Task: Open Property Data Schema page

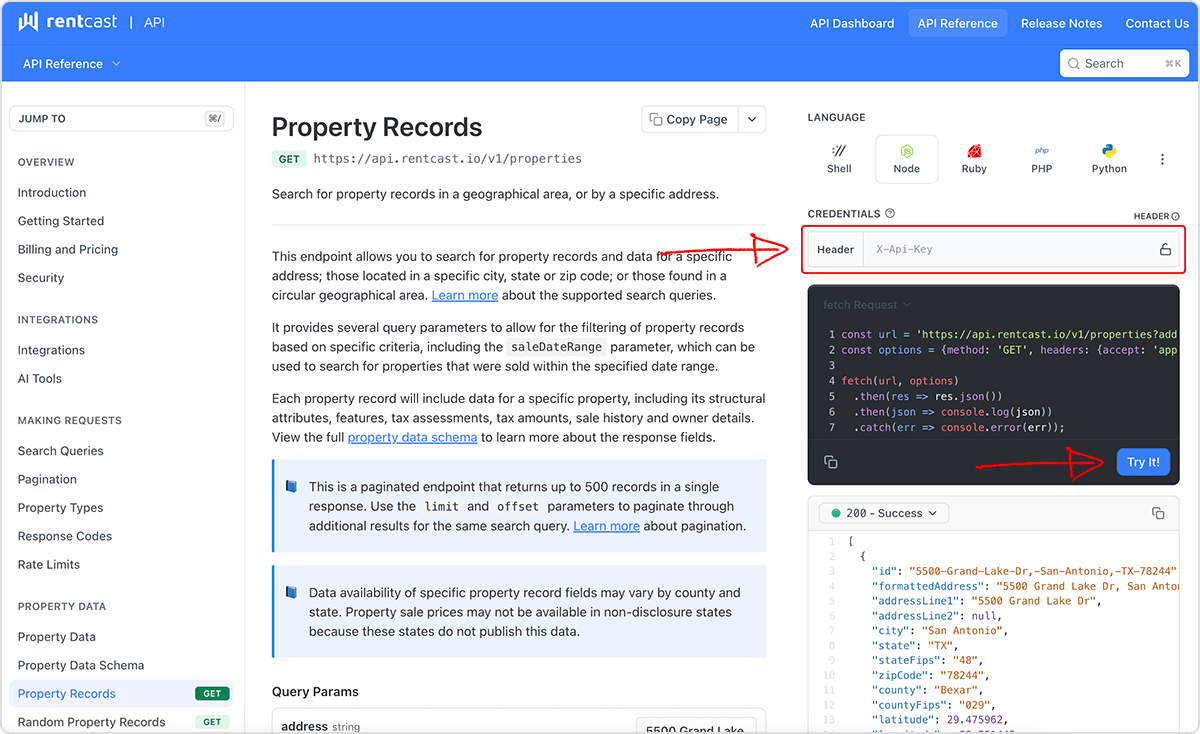Action: pyautogui.click(x=81, y=665)
